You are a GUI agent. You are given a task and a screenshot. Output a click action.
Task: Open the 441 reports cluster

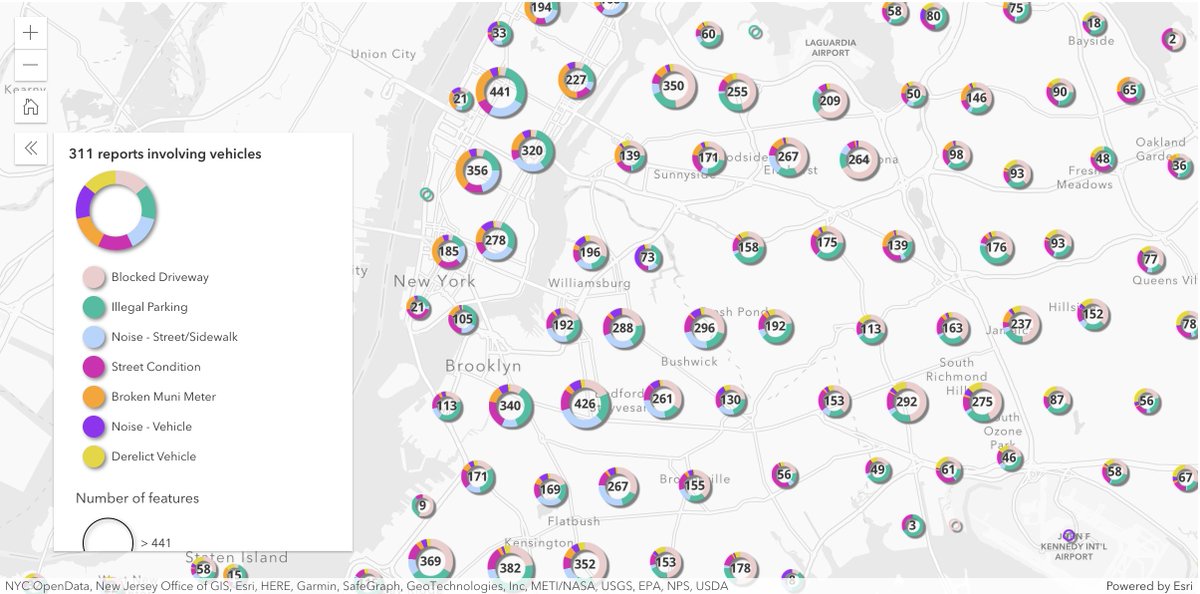point(500,92)
